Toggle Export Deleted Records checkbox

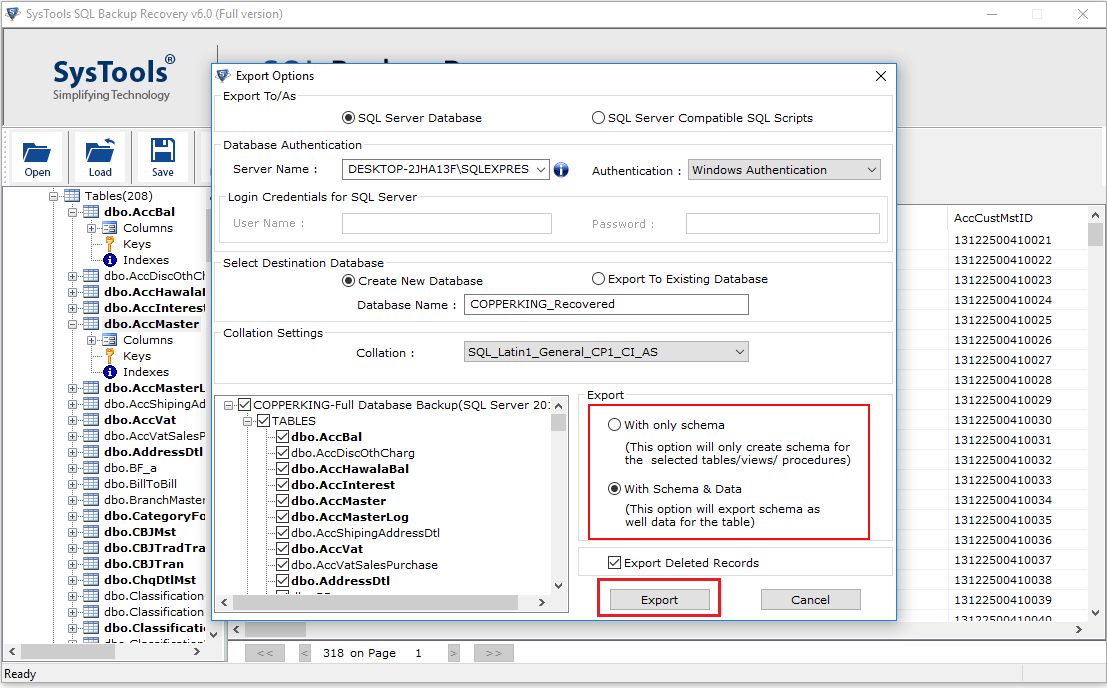pos(614,562)
